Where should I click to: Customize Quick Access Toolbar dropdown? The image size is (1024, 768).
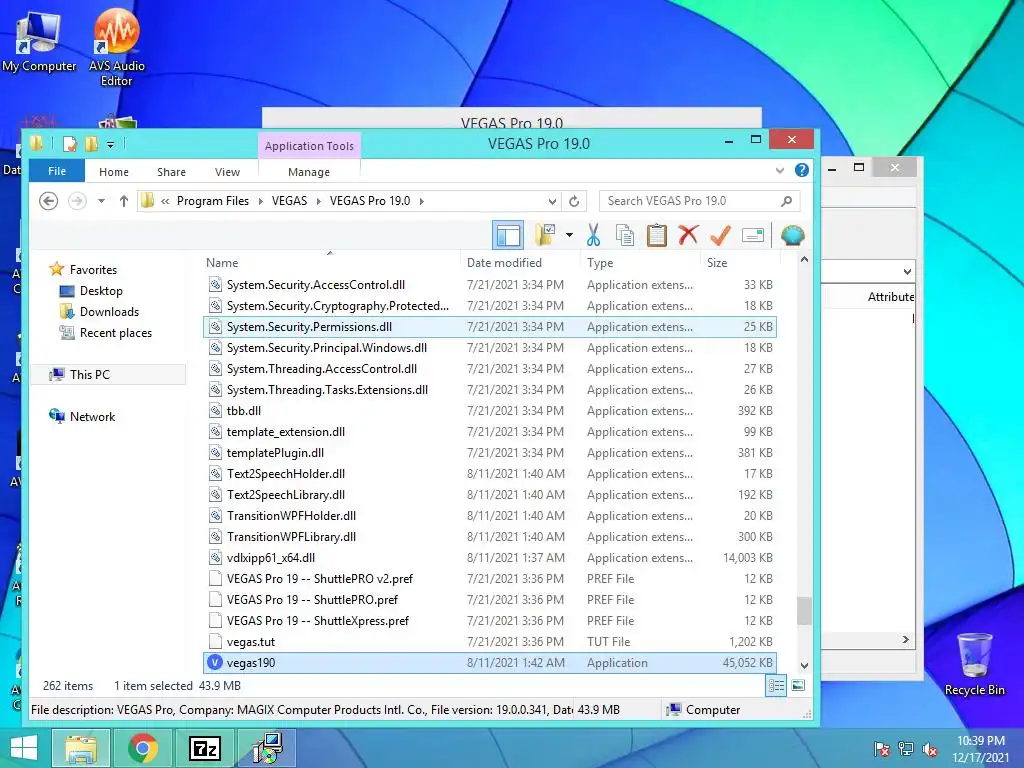click(x=110, y=144)
